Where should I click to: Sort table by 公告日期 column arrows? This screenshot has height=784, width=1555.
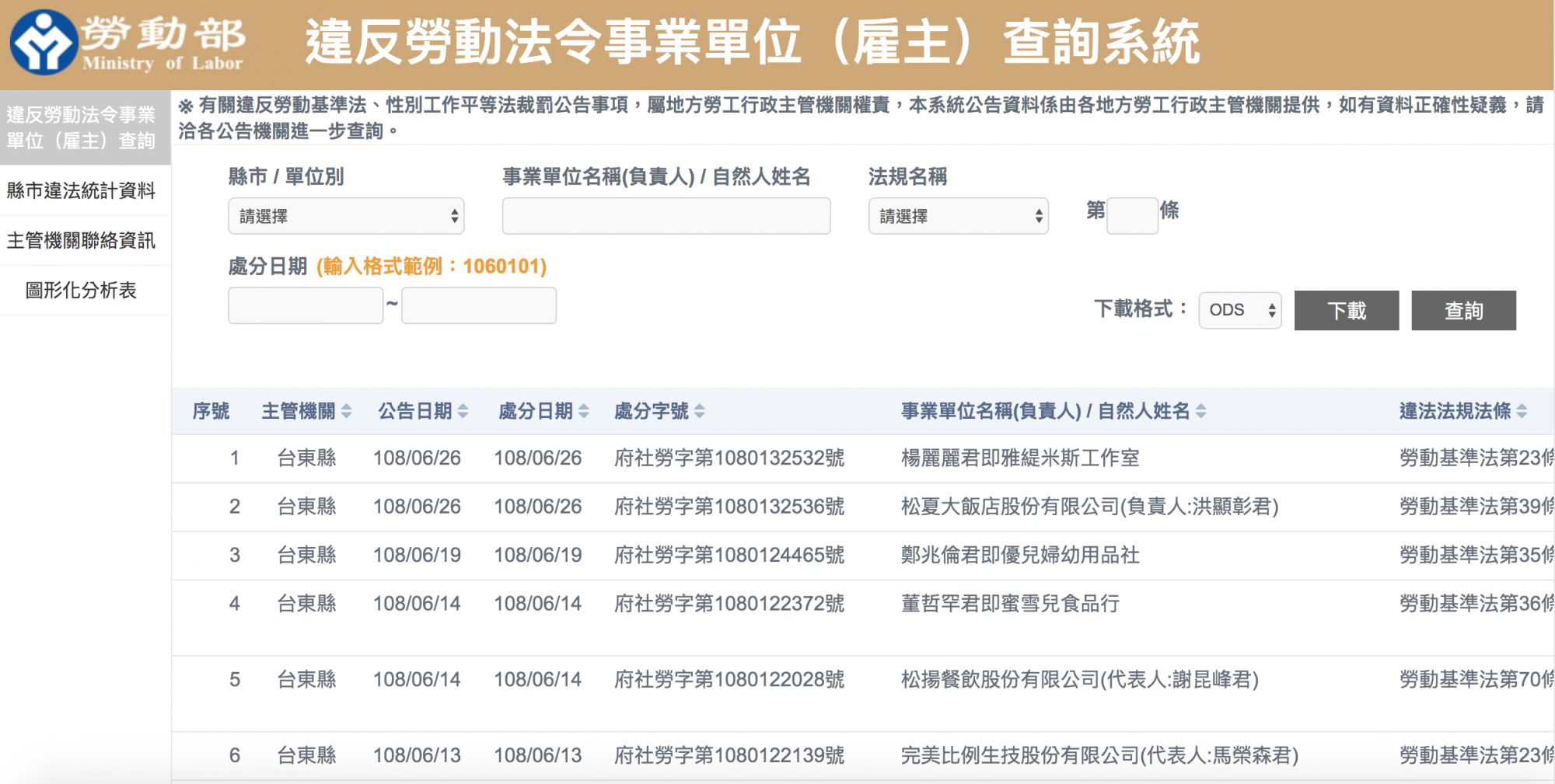(x=463, y=411)
